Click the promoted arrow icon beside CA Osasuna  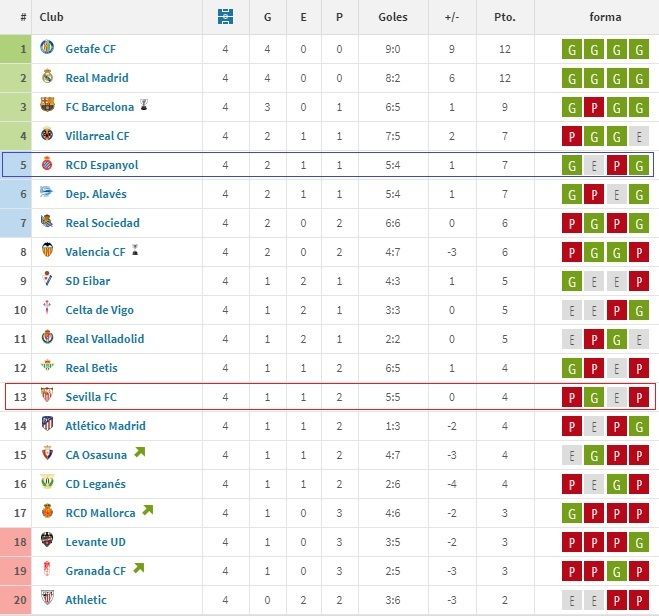point(139,454)
